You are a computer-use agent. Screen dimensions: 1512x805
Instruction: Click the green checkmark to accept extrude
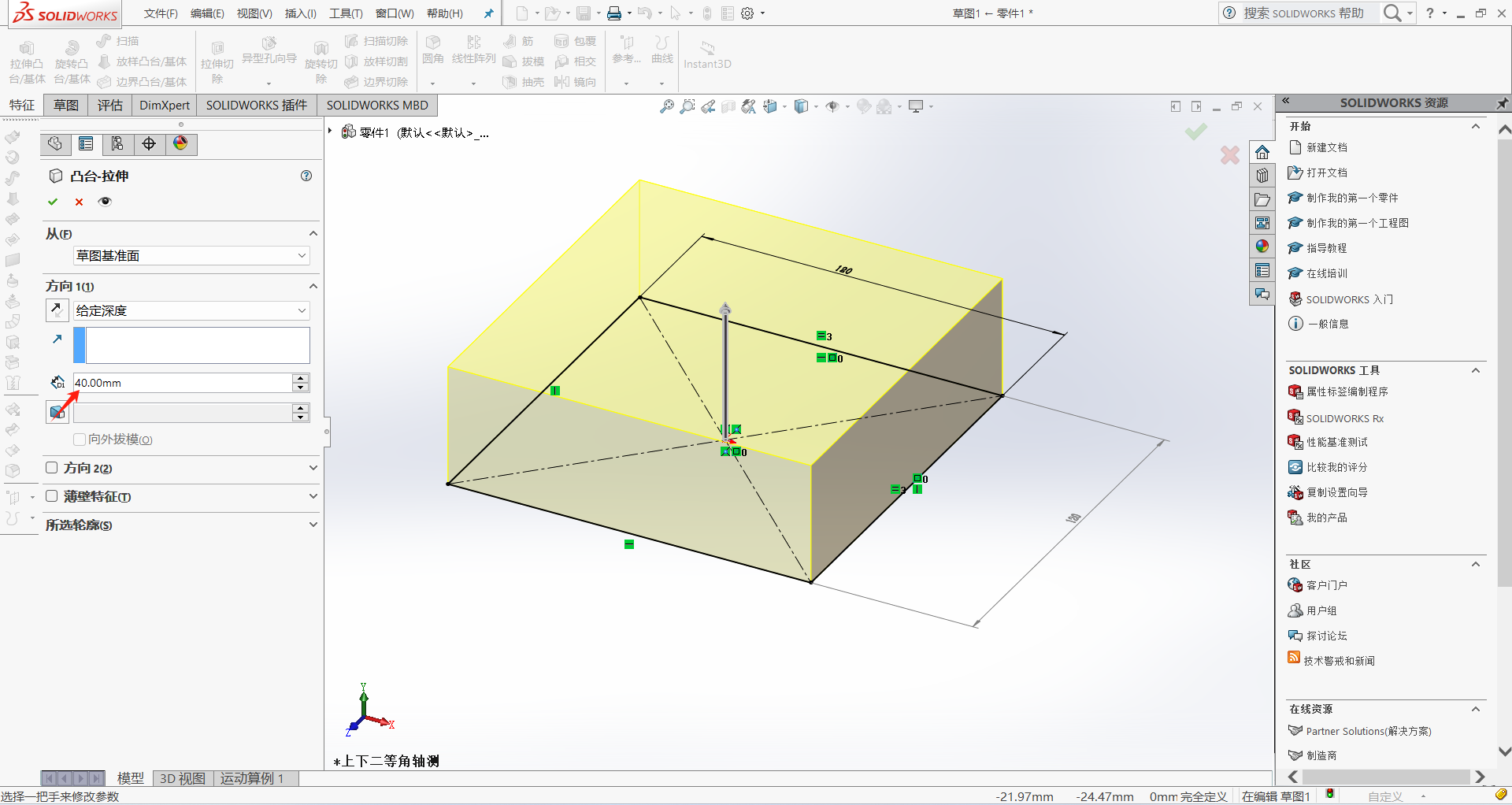coord(53,202)
